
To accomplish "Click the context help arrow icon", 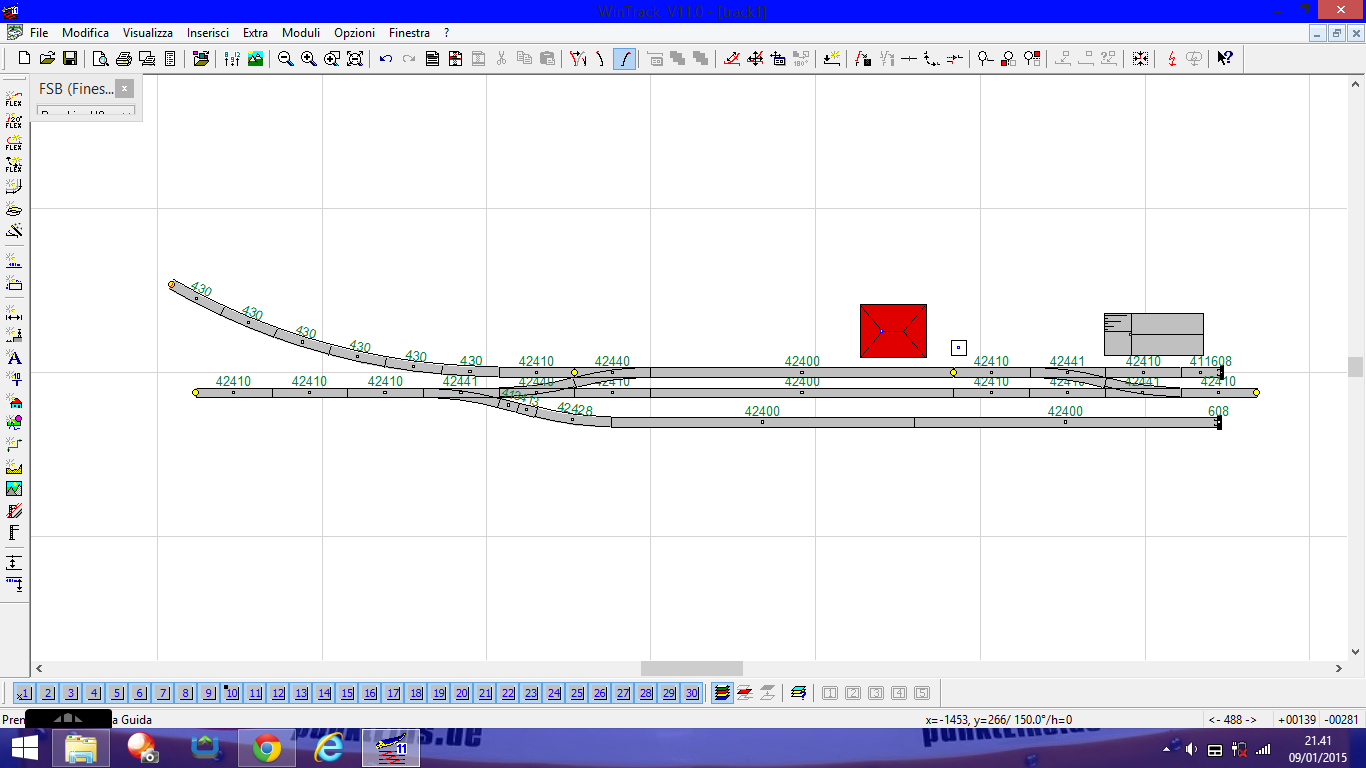I will (1225, 59).
